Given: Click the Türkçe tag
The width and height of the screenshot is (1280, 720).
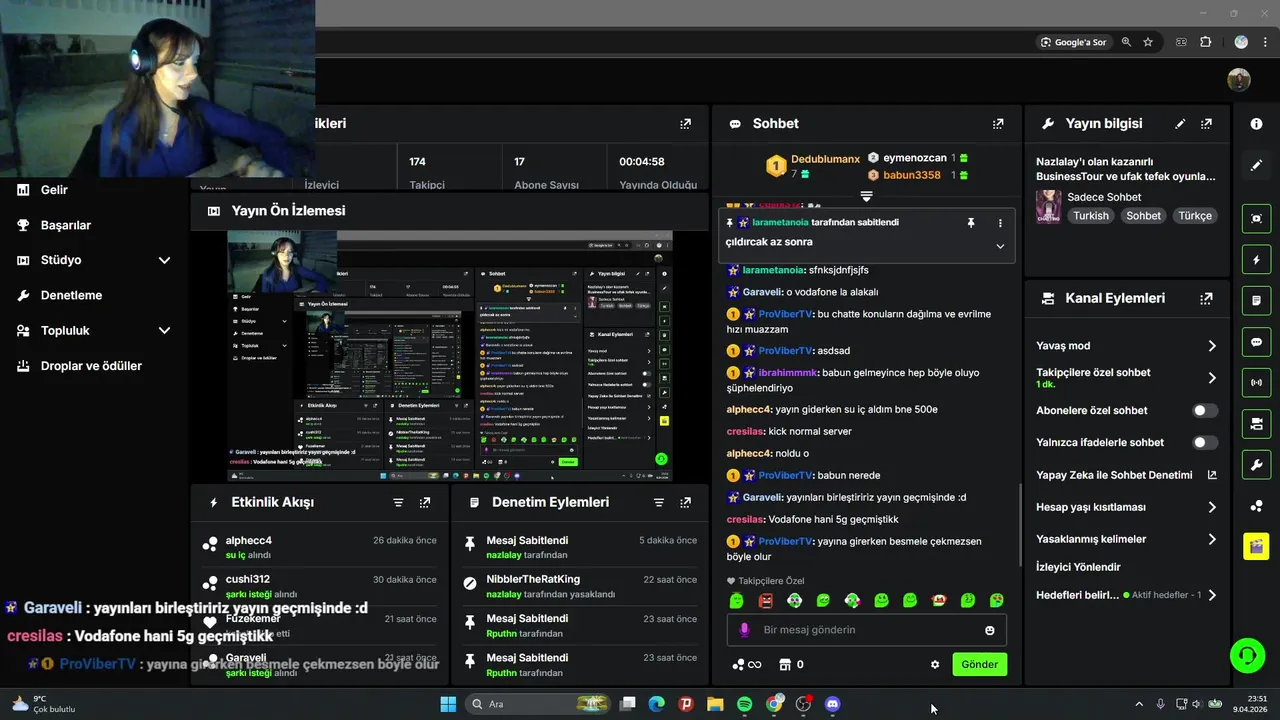Looking at the screenshot, I should point(1194,216).
